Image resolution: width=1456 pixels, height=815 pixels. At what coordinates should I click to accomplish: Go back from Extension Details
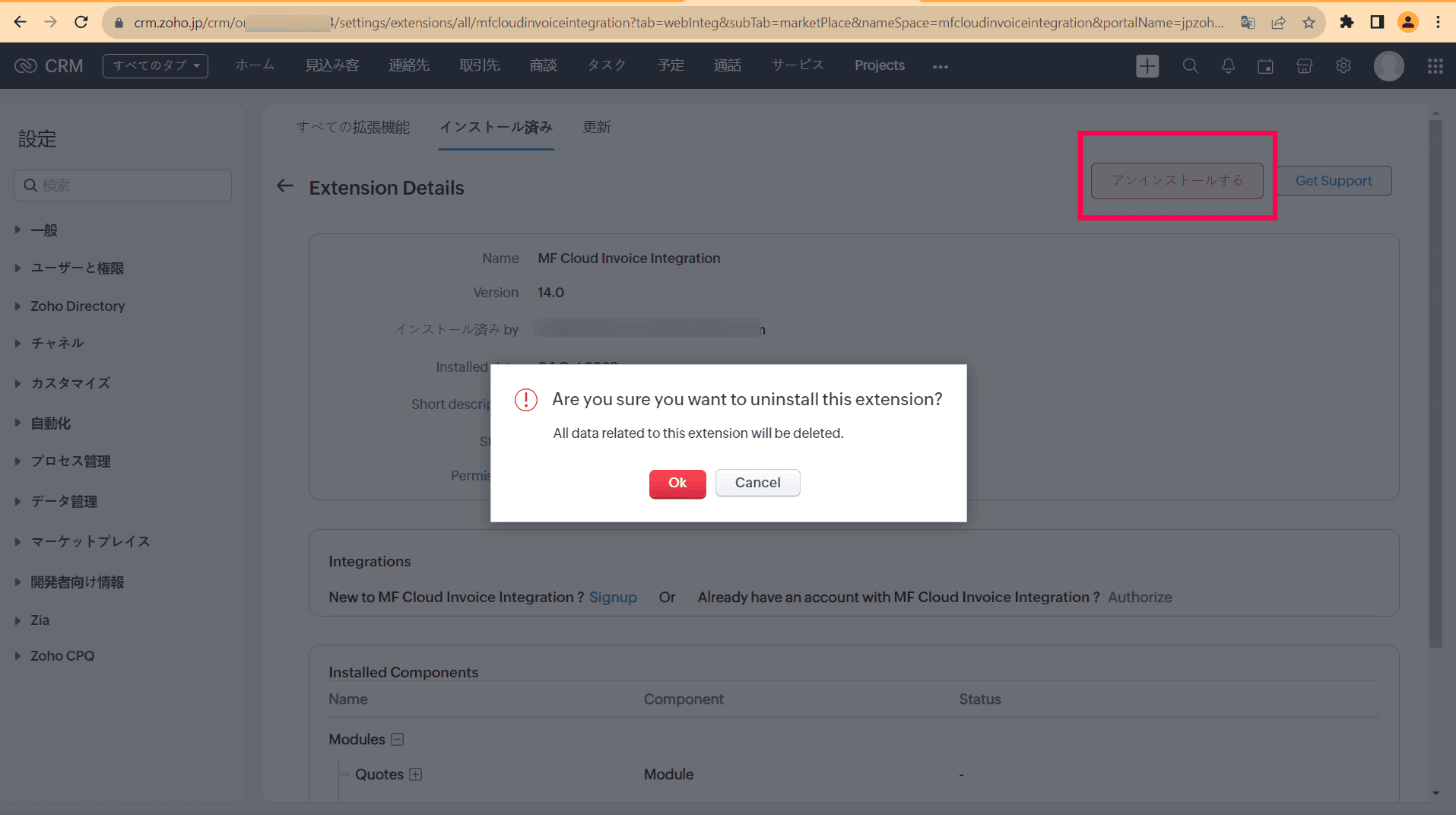point(285,186)
